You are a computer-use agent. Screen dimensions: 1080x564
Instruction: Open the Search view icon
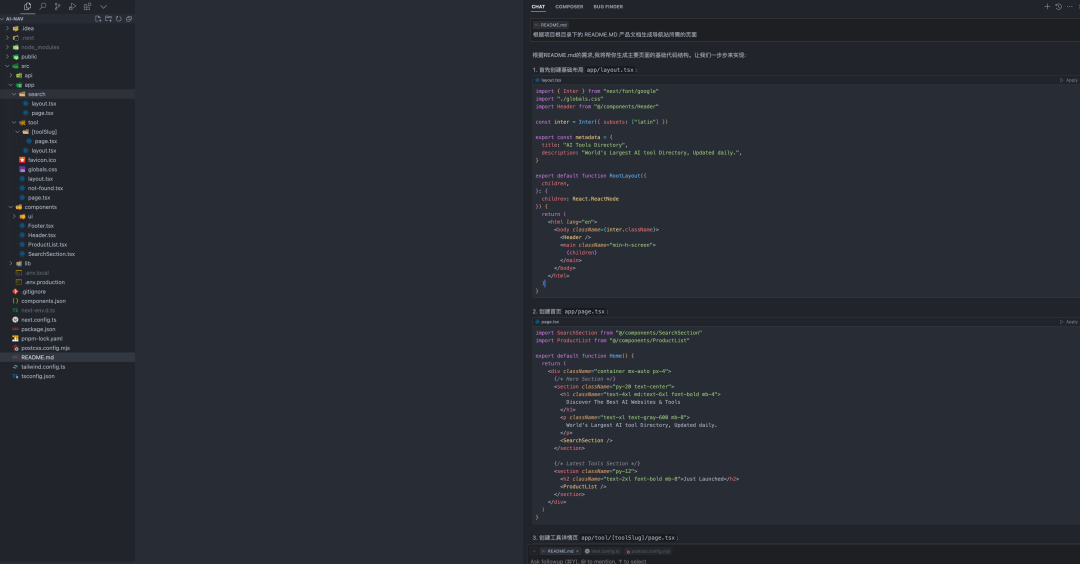pyautogui.click(x=43, y=6)
